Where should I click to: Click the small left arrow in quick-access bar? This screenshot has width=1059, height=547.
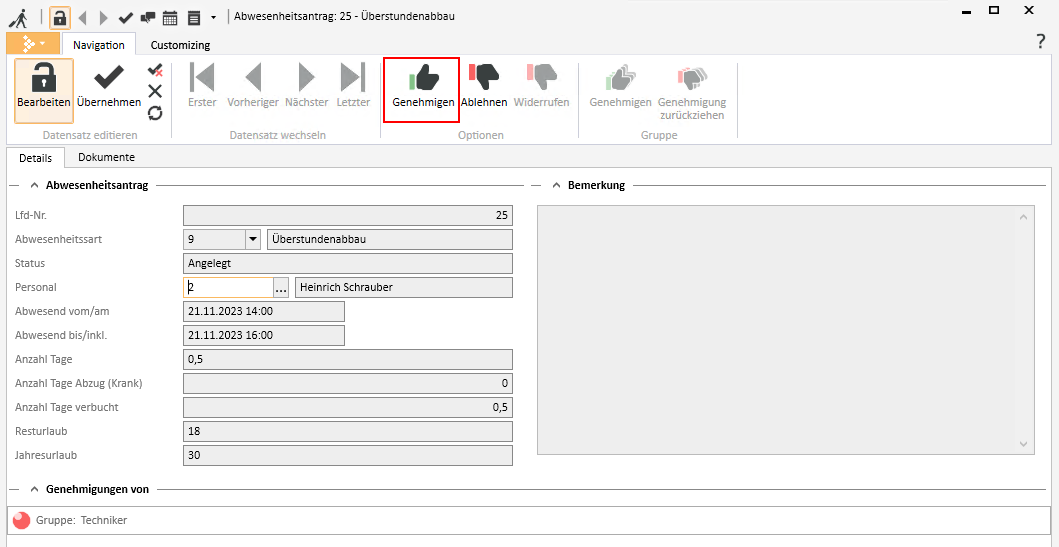pos(82,18)
